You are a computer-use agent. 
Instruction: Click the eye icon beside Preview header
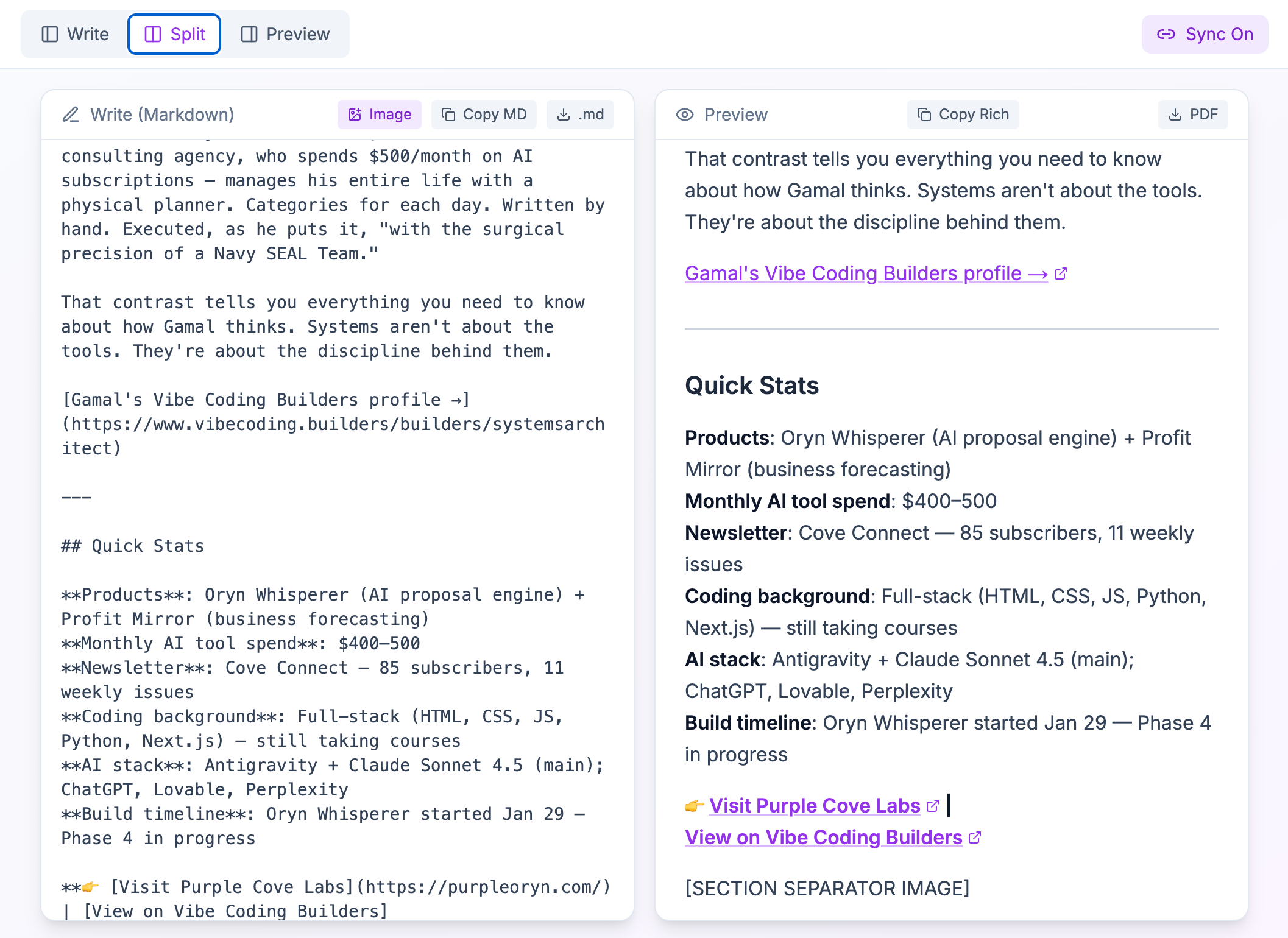(x=685, y=115)
